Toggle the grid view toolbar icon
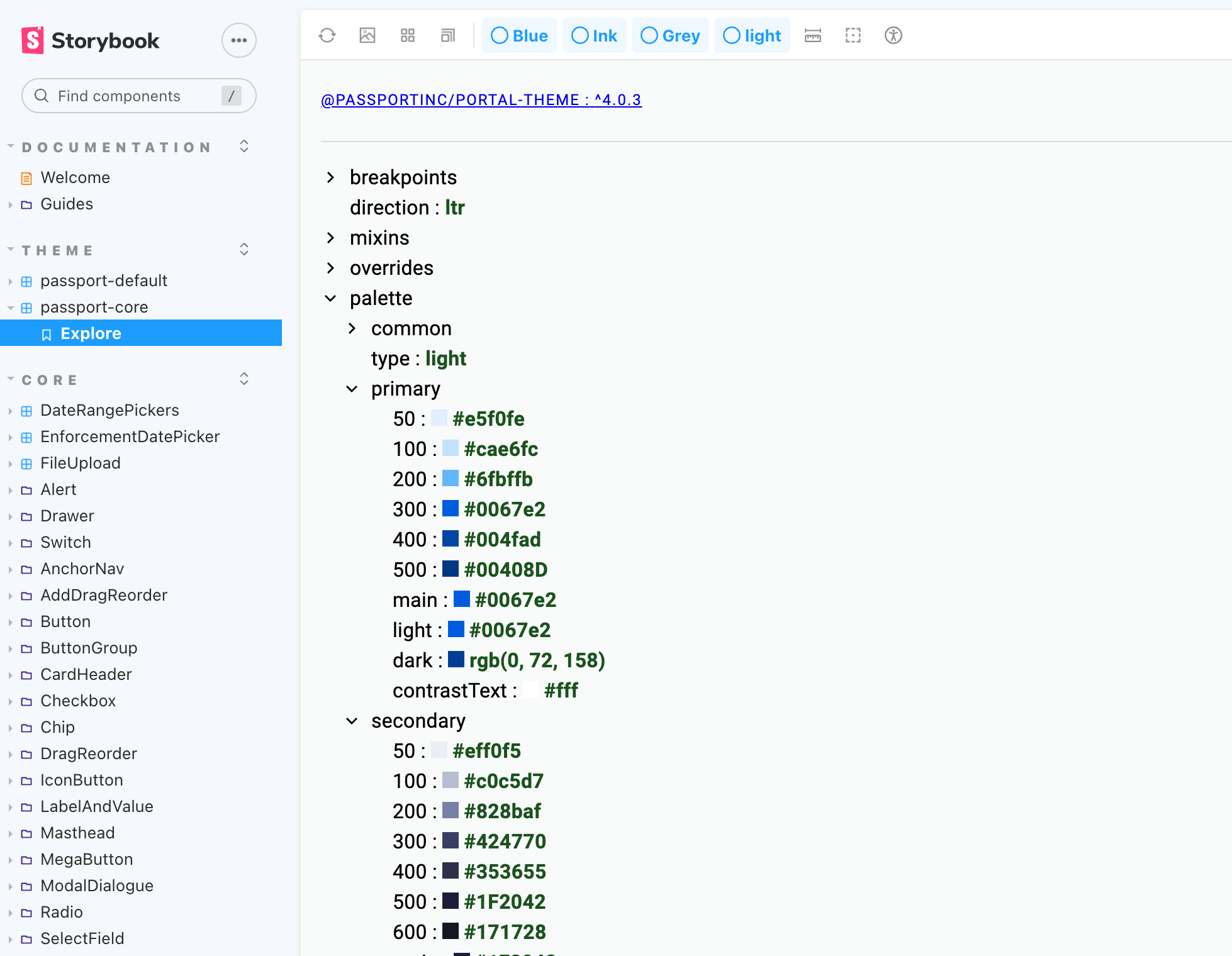Screen dimensions: 1232x956 [x=408, y=35]
